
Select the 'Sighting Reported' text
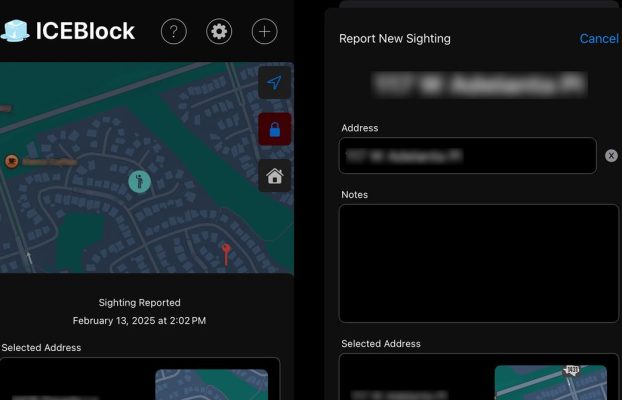pyautogui.click(x=140, y=303)
